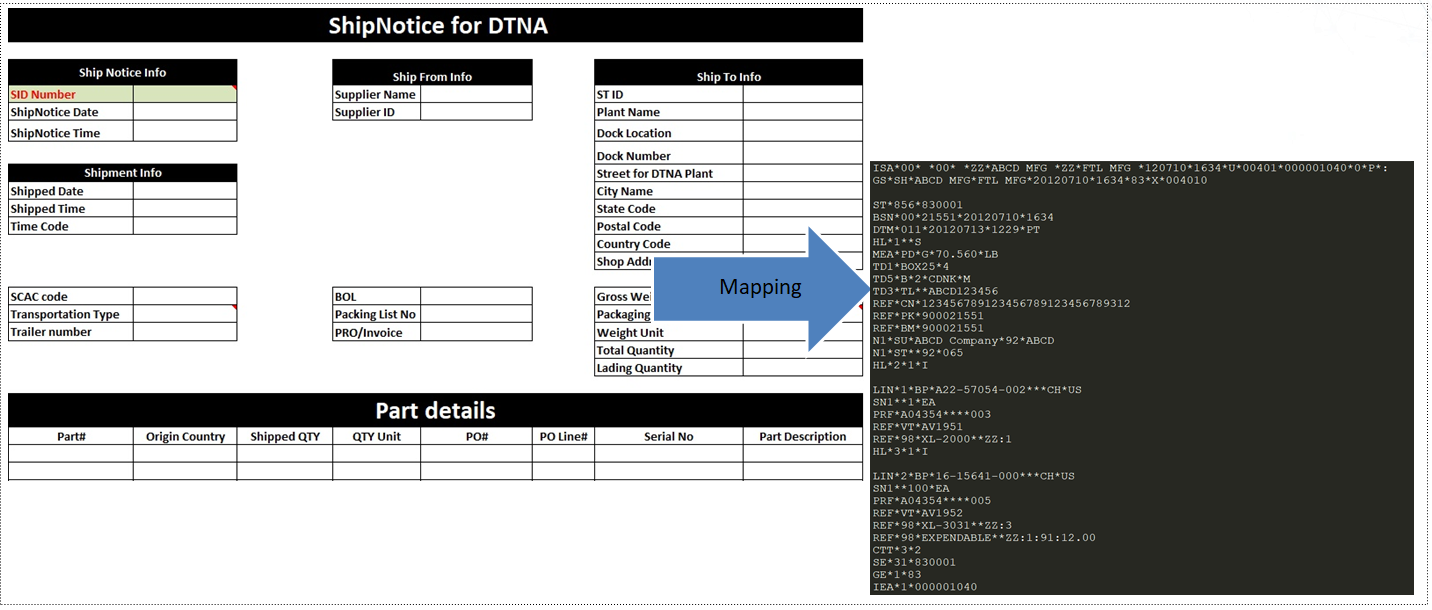Click the PRO/Invoice value cell
Screen dimensions: 1432x610
pyautogui.click(x=476, y=332)
